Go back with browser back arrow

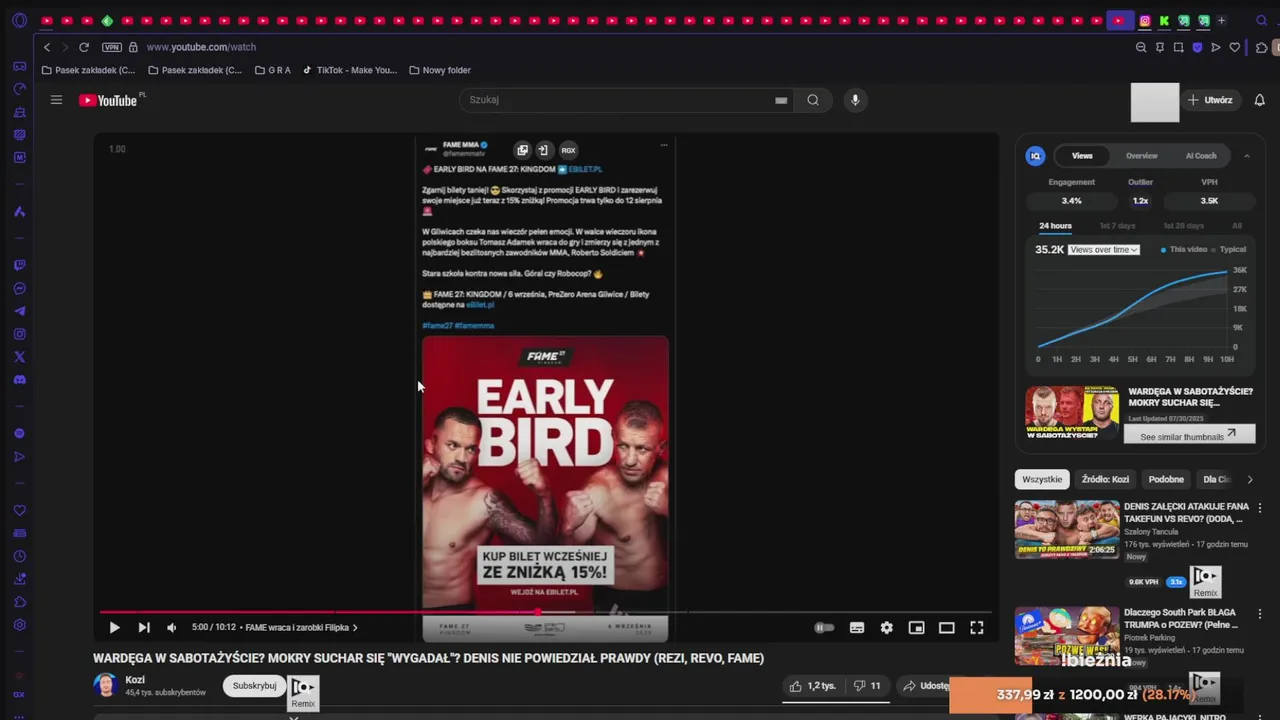(46, 47)
